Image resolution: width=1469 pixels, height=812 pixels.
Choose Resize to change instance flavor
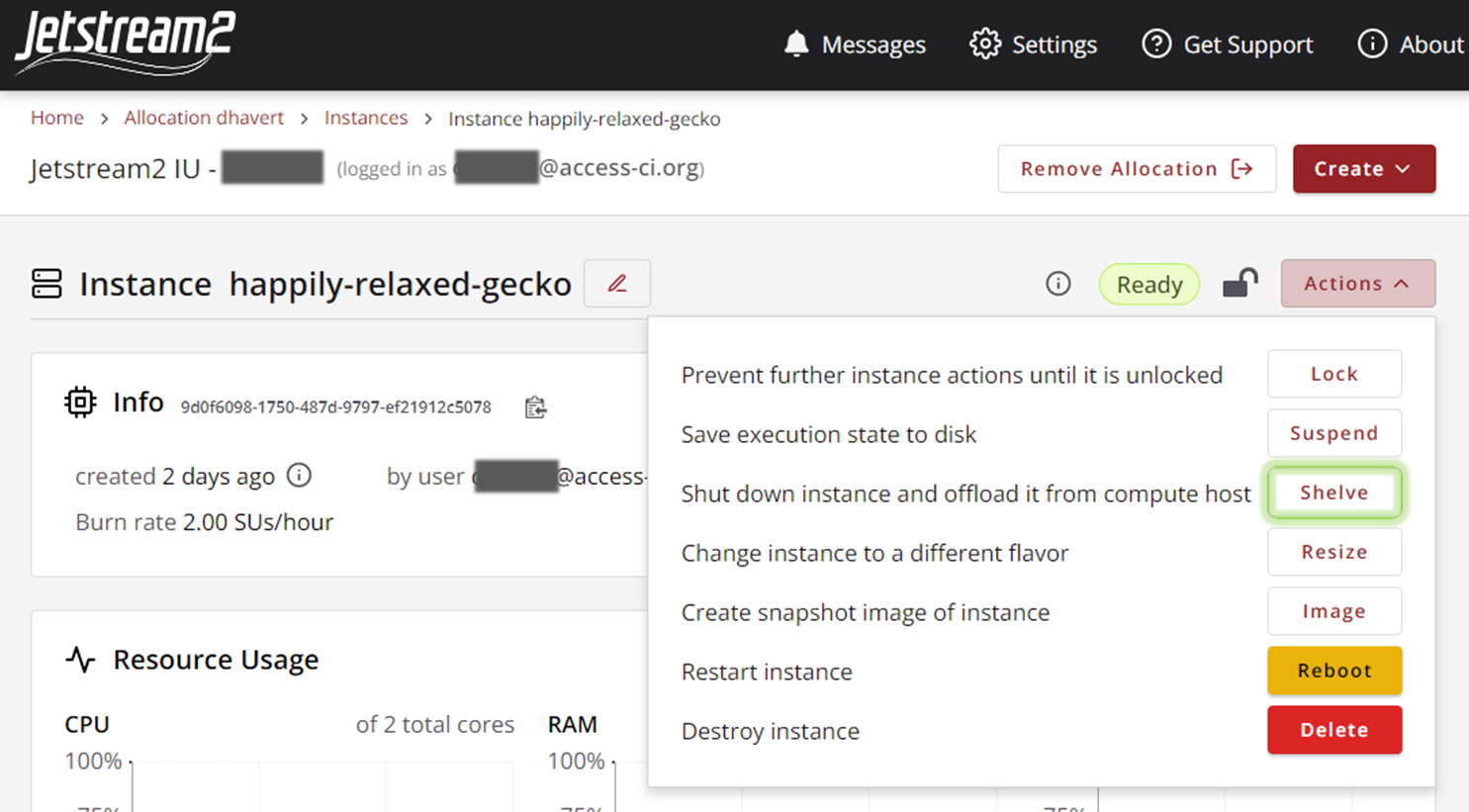click(1333, 552)
